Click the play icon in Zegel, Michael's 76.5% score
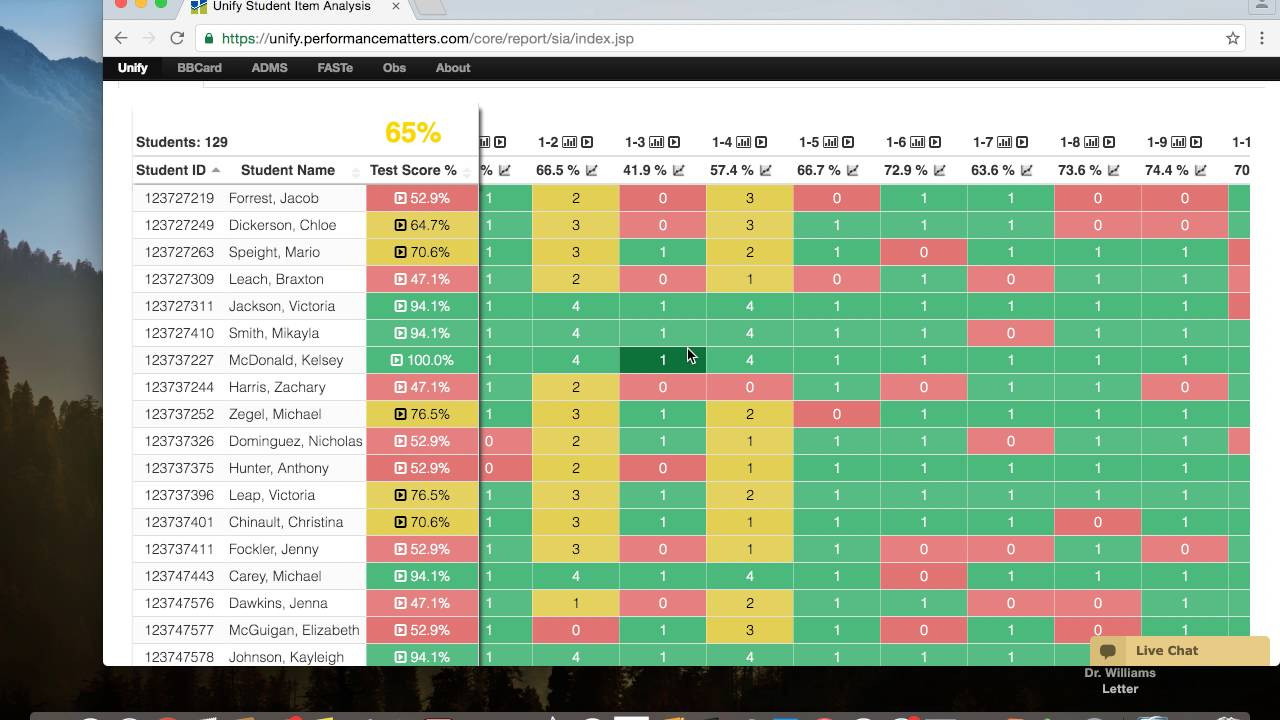Viewport: 1280px width, 720px height. pos(400,414)
